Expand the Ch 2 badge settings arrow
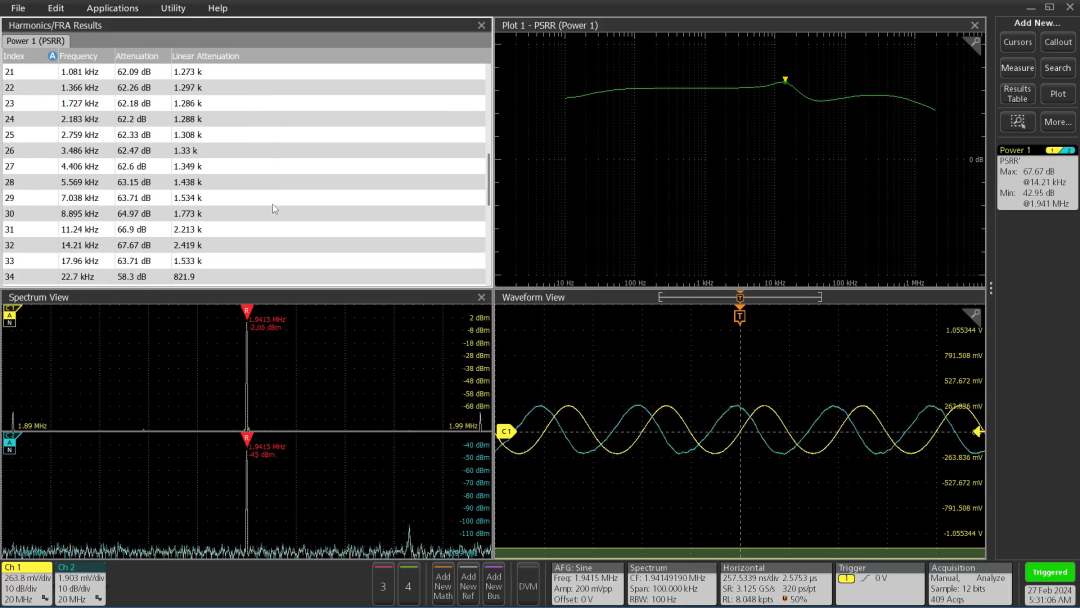Image resolution: width=1080 pixels, height=608 pixels. [x=98, y=598]
